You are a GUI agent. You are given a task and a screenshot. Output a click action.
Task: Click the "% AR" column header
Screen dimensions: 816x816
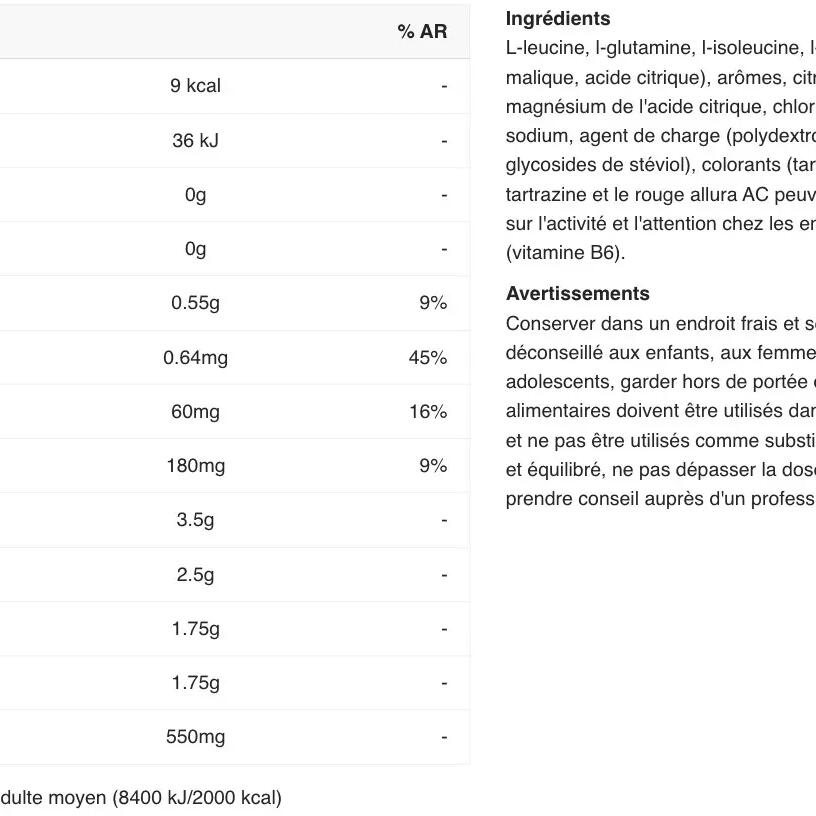click(421, 32)
